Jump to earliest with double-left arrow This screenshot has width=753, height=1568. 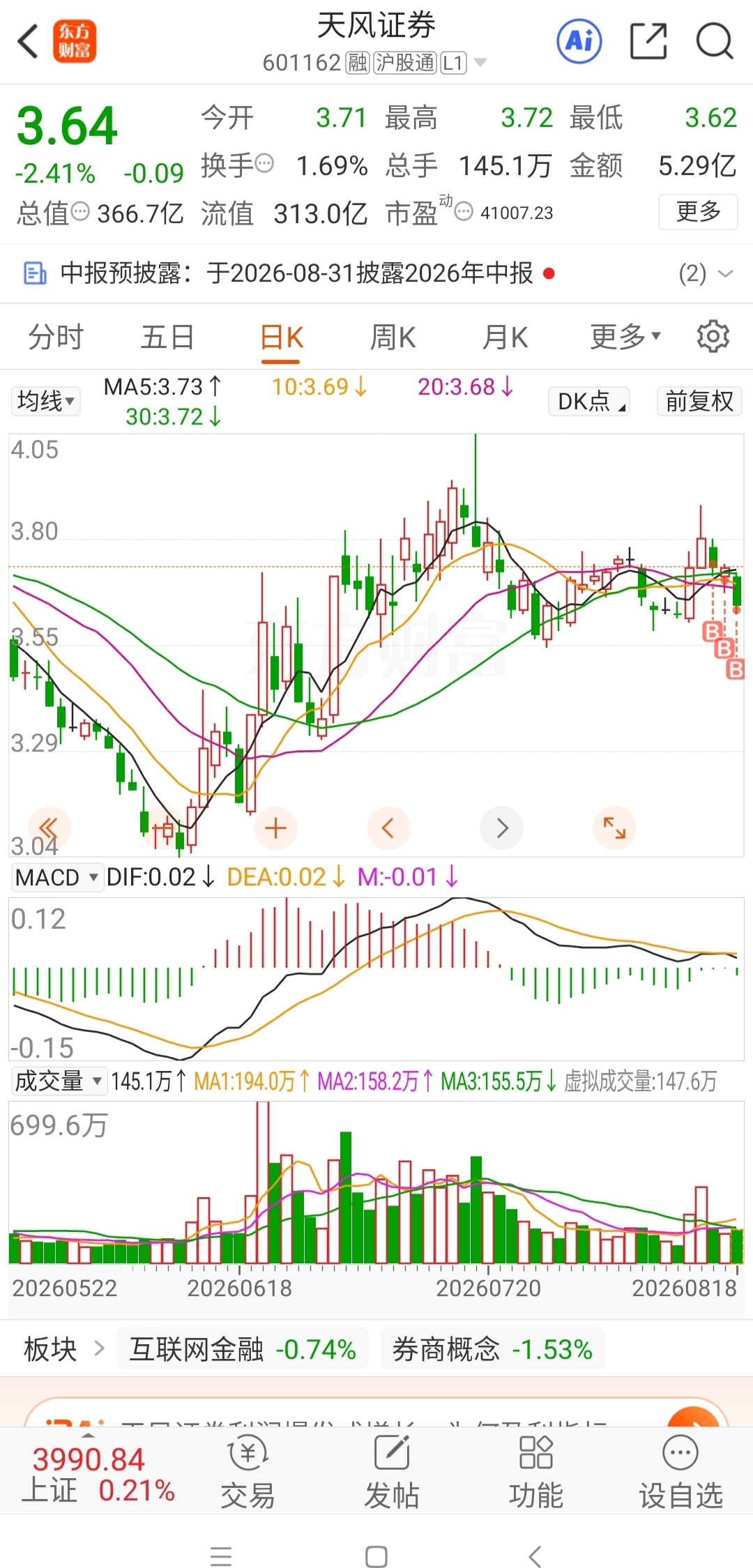tap(49, 828)
